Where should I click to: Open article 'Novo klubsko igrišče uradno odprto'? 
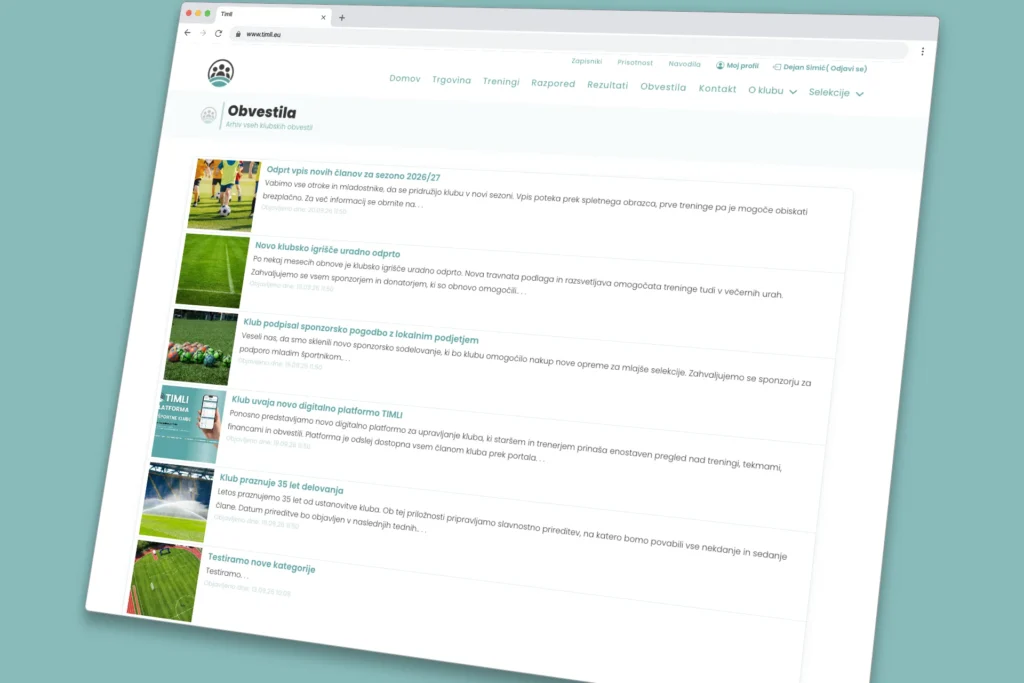(327, 250)
